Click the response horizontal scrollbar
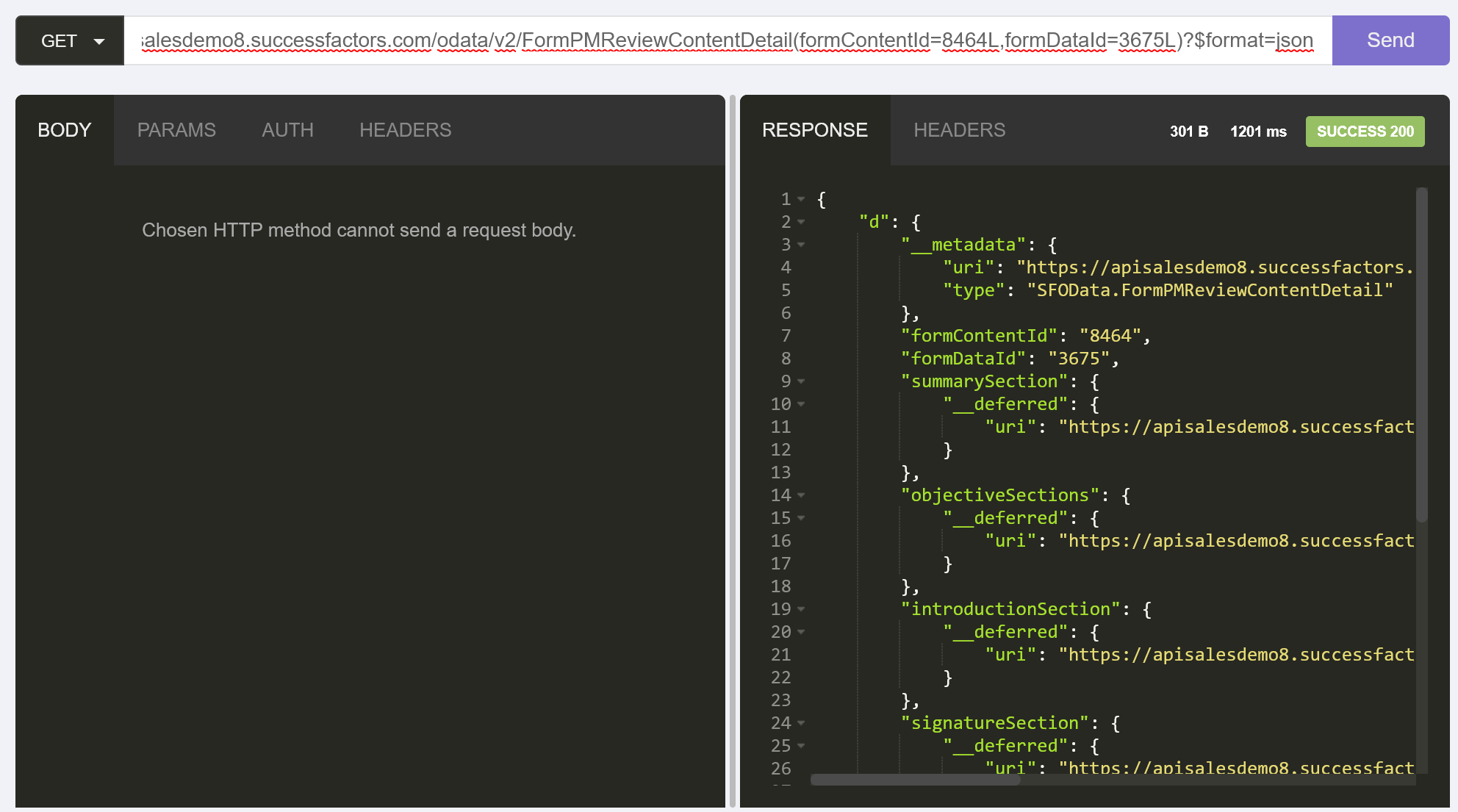This screenshot has width=1458, height=812. click(915, 780)
